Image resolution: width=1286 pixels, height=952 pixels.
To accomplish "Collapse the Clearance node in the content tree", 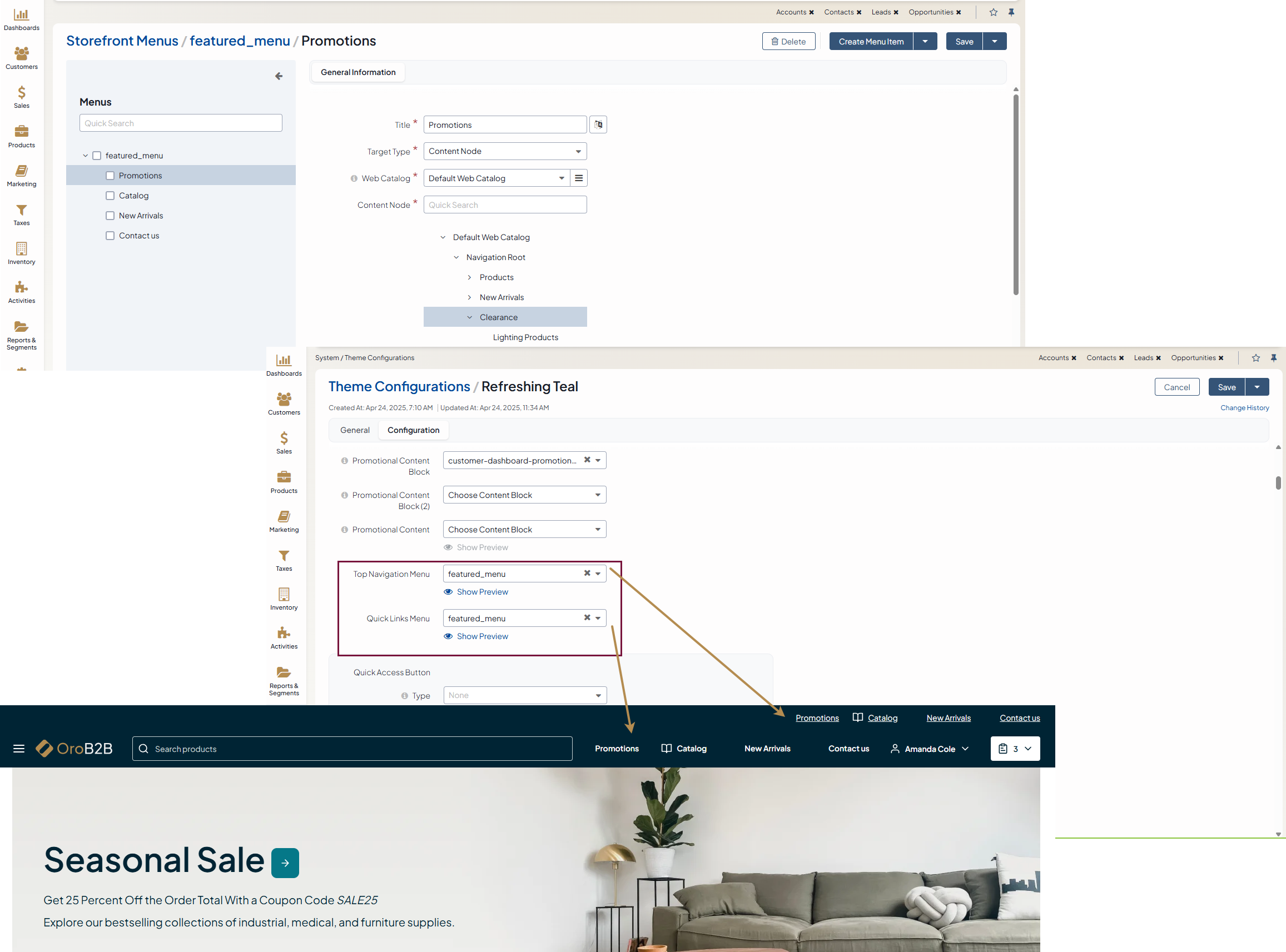I will point(469,317).
